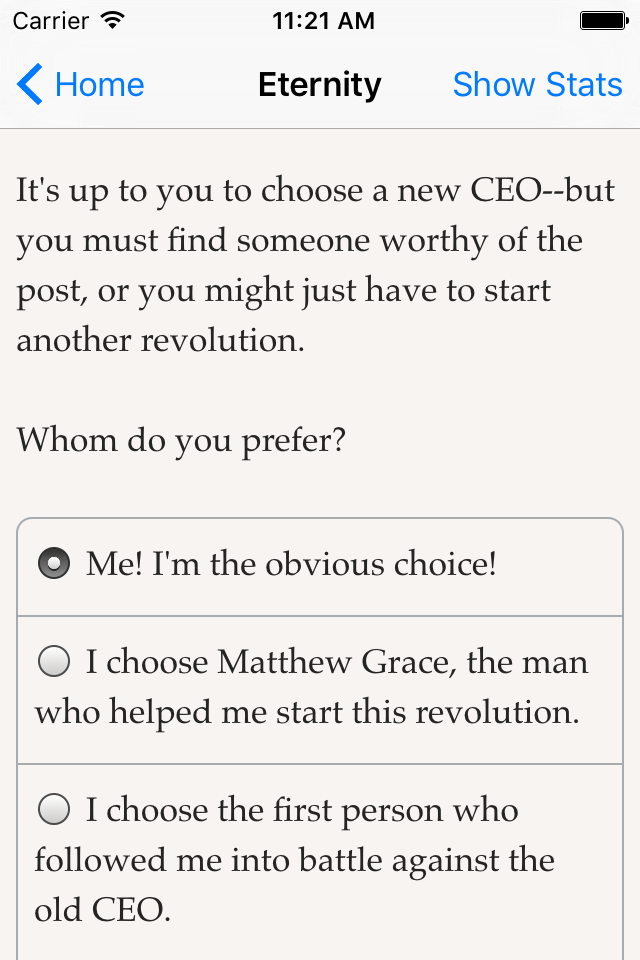Tap the "another revolution." text line
640x960 pixels.
tap(160, 341)
